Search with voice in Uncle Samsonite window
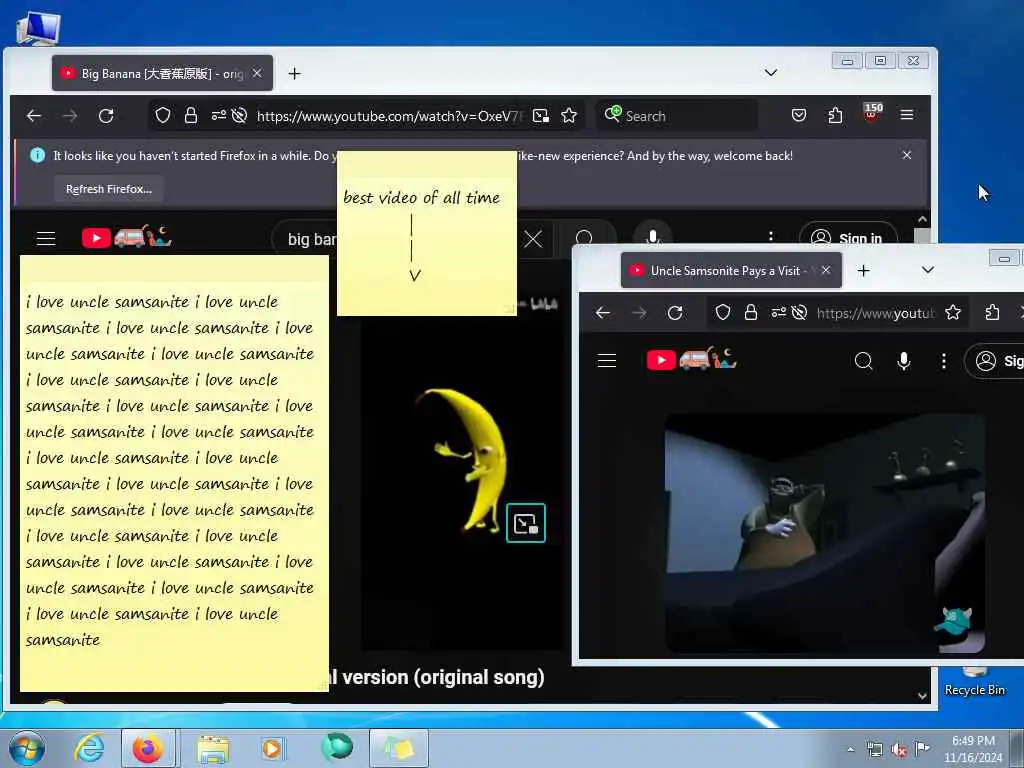 tap(904, 360)
